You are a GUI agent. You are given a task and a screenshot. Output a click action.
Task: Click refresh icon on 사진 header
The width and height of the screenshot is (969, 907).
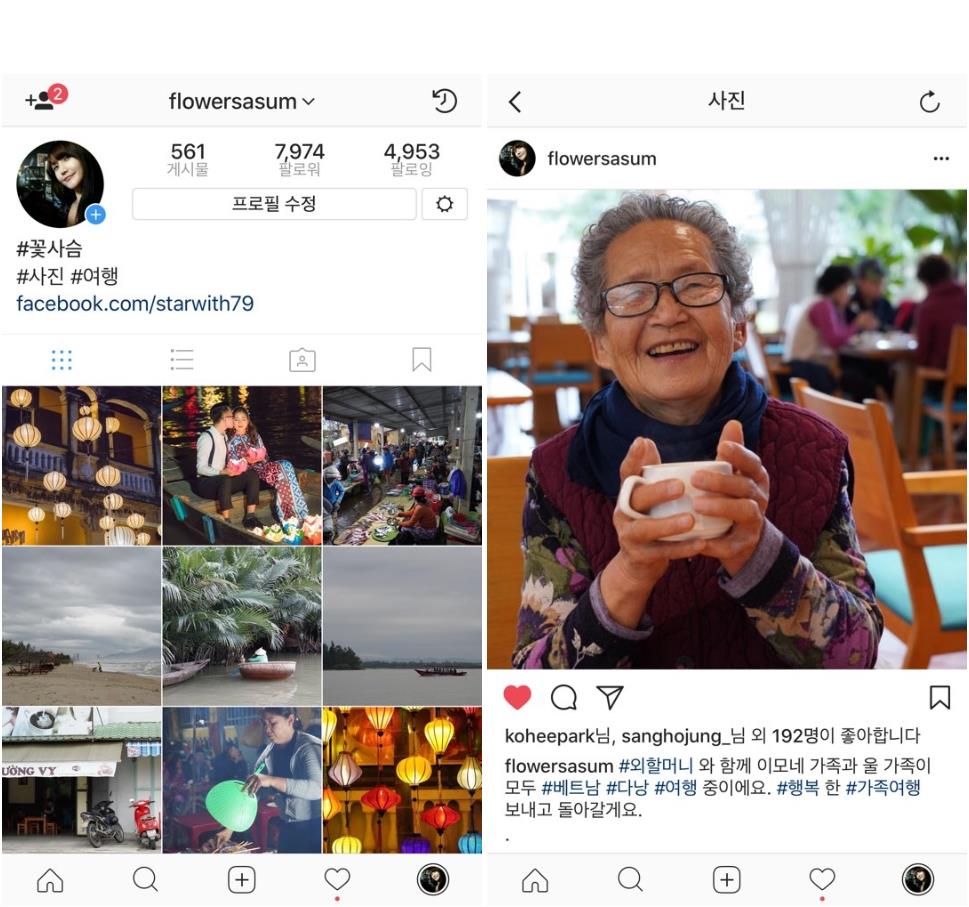point(929,102)
